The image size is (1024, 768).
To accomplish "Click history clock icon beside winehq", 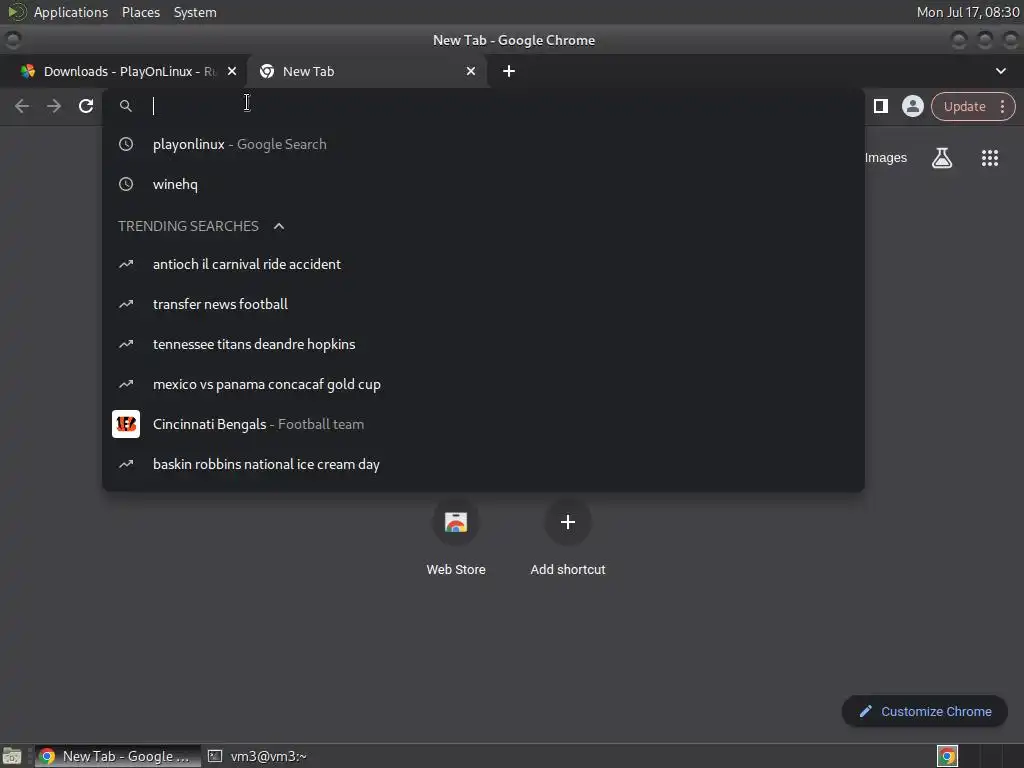I will (126, 184).
